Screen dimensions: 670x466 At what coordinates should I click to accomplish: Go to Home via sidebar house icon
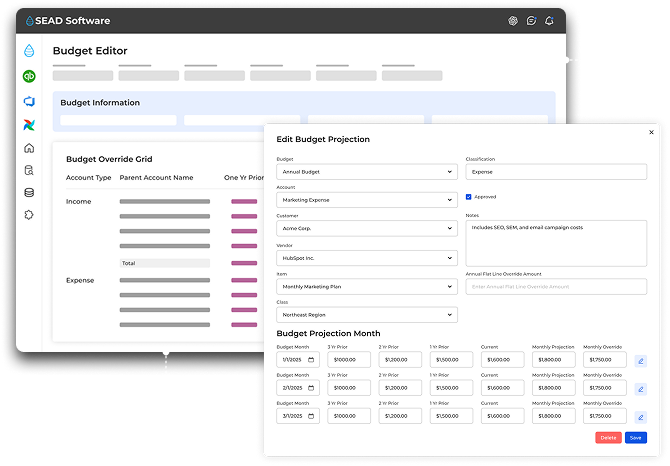[29, 148]
